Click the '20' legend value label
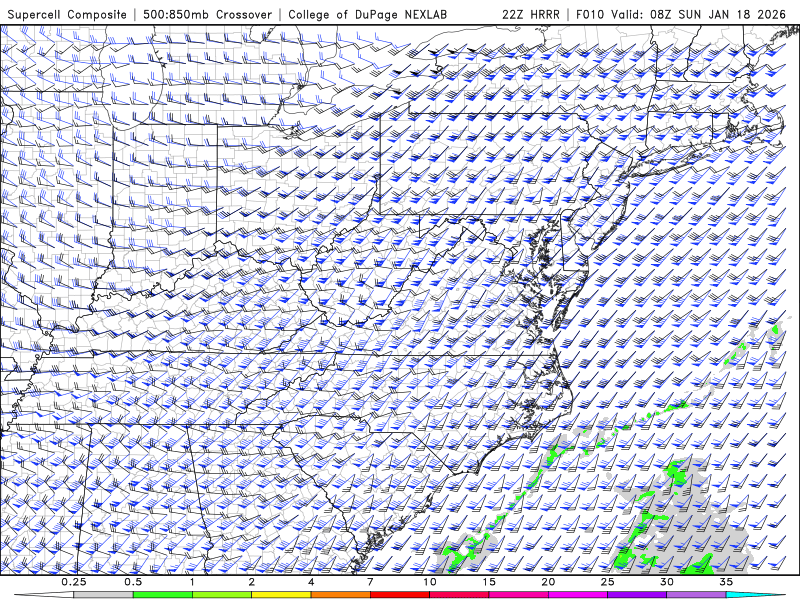800x600 pixels. pyautogui.click(x=548, y=582)
